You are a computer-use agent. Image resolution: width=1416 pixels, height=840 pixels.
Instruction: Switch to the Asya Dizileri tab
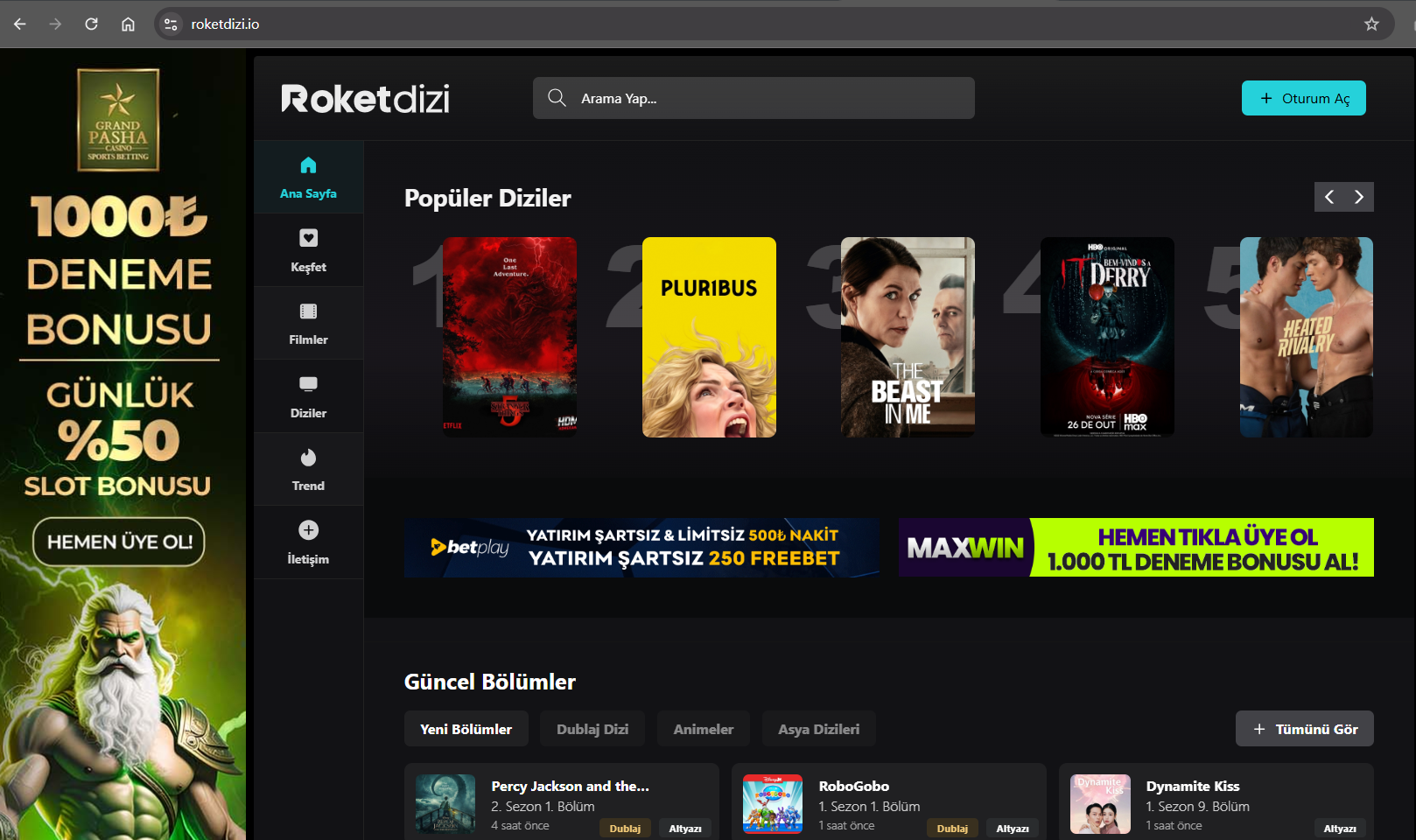819,729
